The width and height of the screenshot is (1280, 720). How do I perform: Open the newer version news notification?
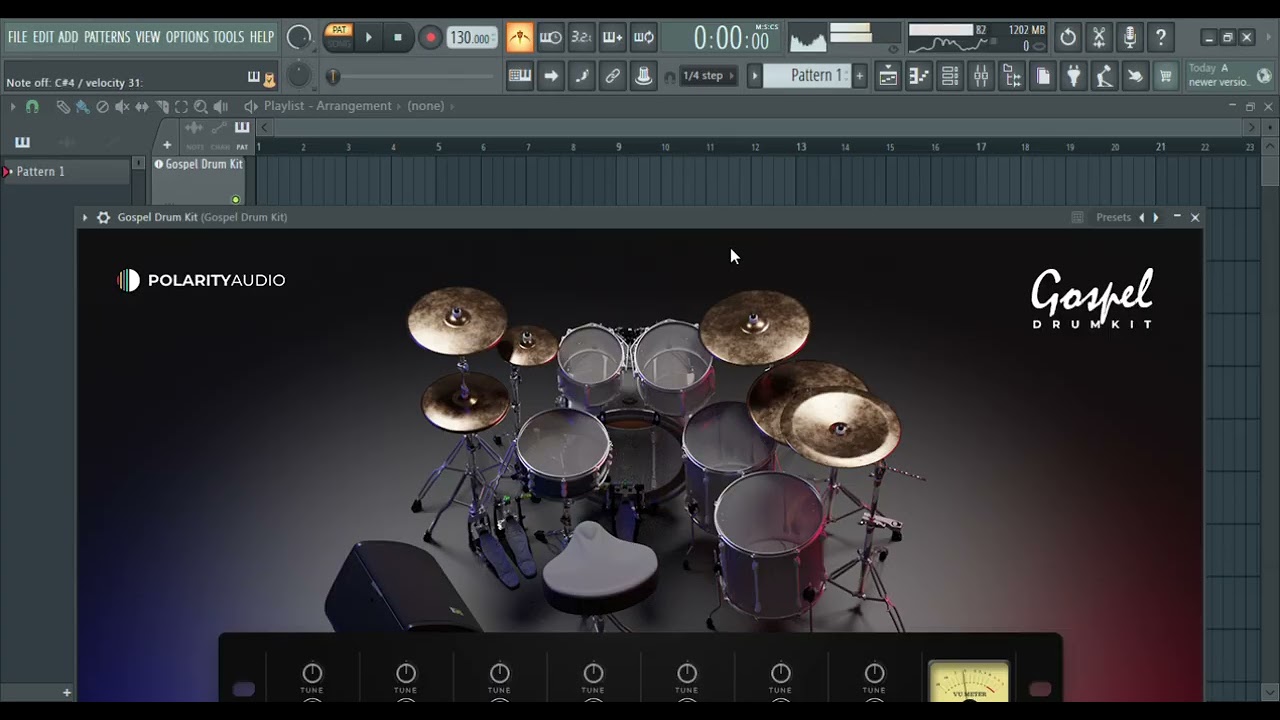1229,76
